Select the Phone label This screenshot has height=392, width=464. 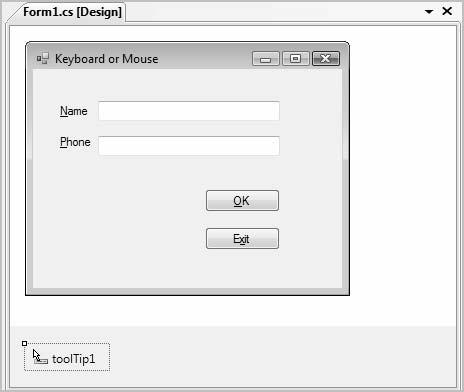tap(75, 142)
